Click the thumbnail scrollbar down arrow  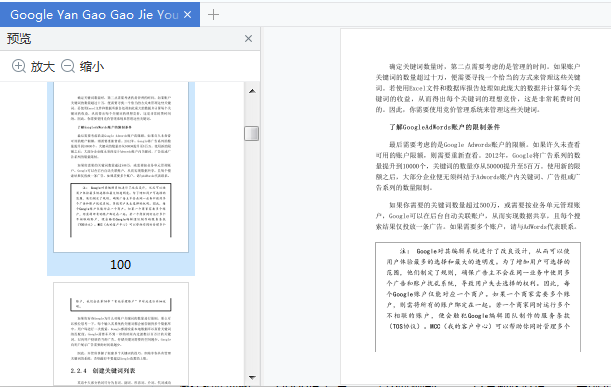[252, 377]
